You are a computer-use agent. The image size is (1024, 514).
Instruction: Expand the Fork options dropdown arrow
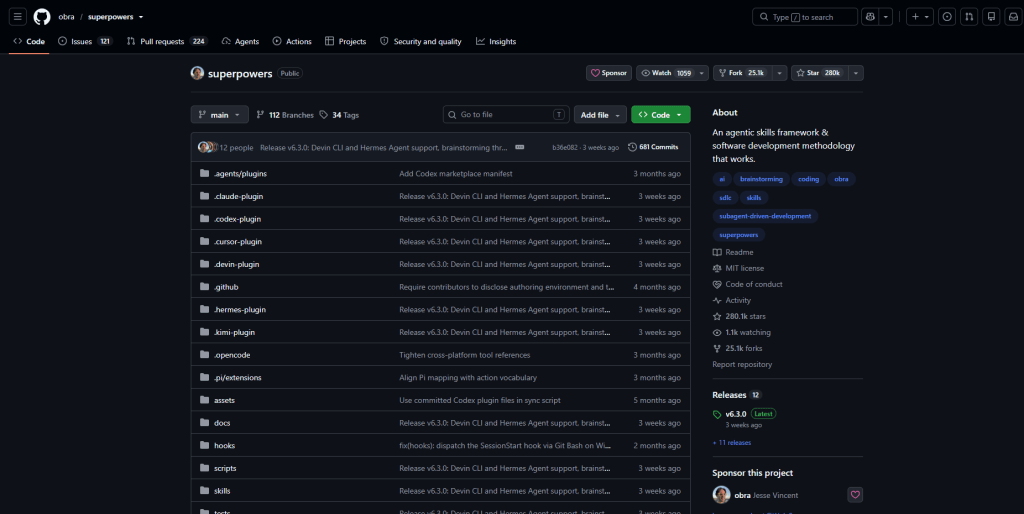point(779,73)
